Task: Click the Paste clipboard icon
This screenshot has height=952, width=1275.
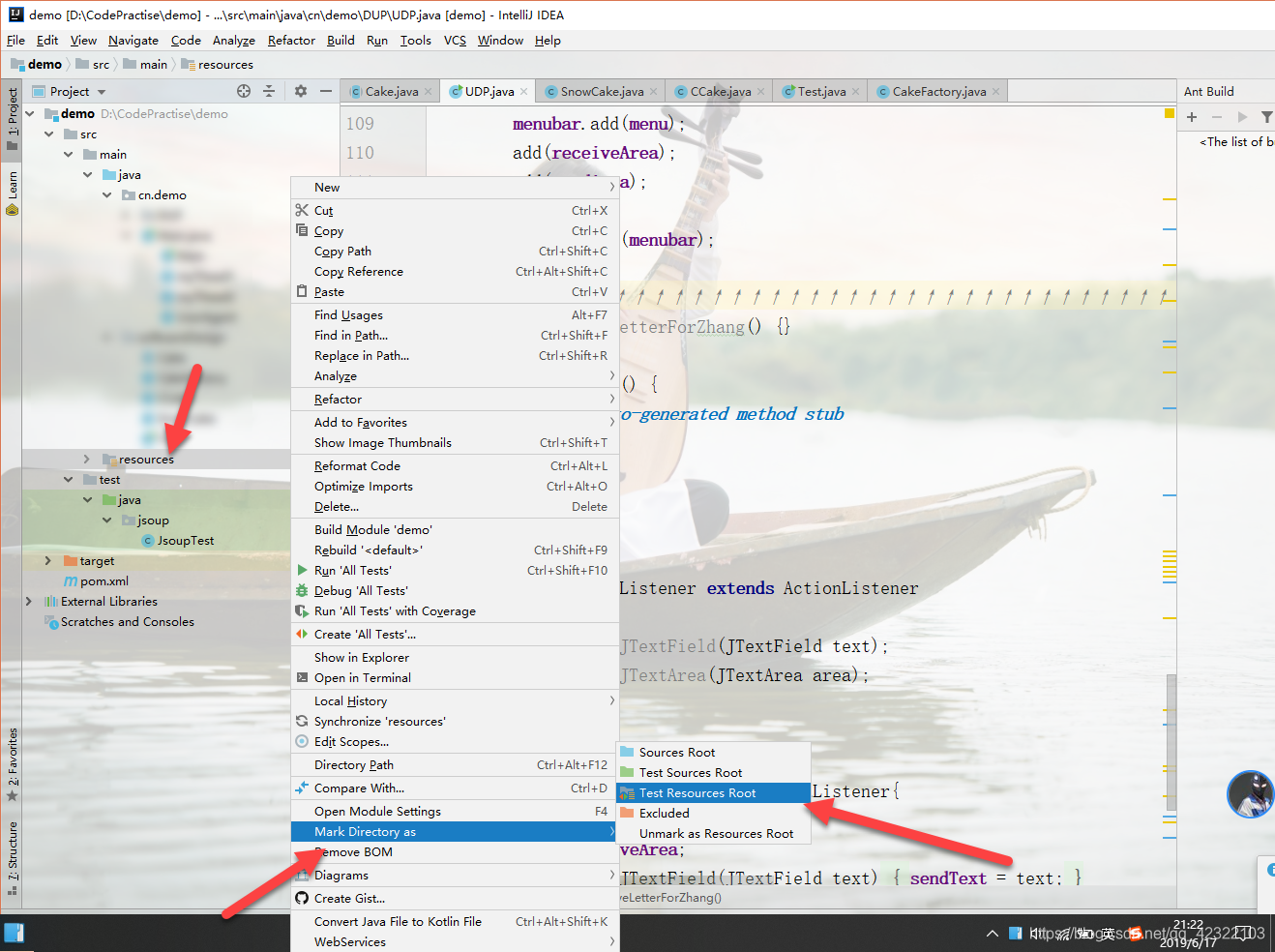Action: pyautogui.click(x=302, y=291)
